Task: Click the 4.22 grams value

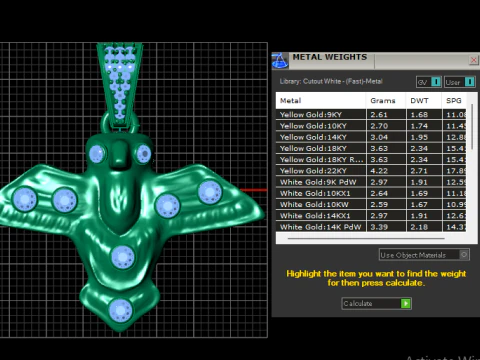Action: point(379,171)
